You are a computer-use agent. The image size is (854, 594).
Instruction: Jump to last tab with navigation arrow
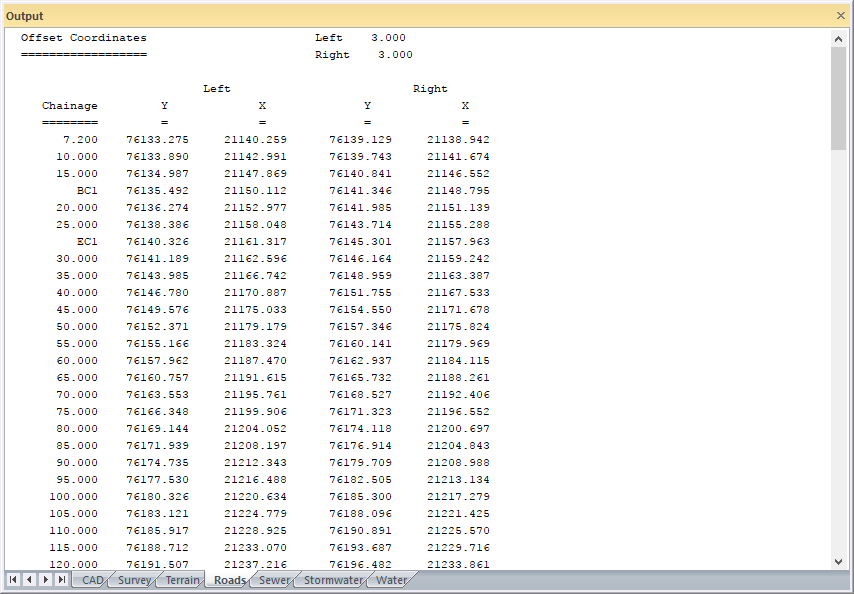(62, 580)
